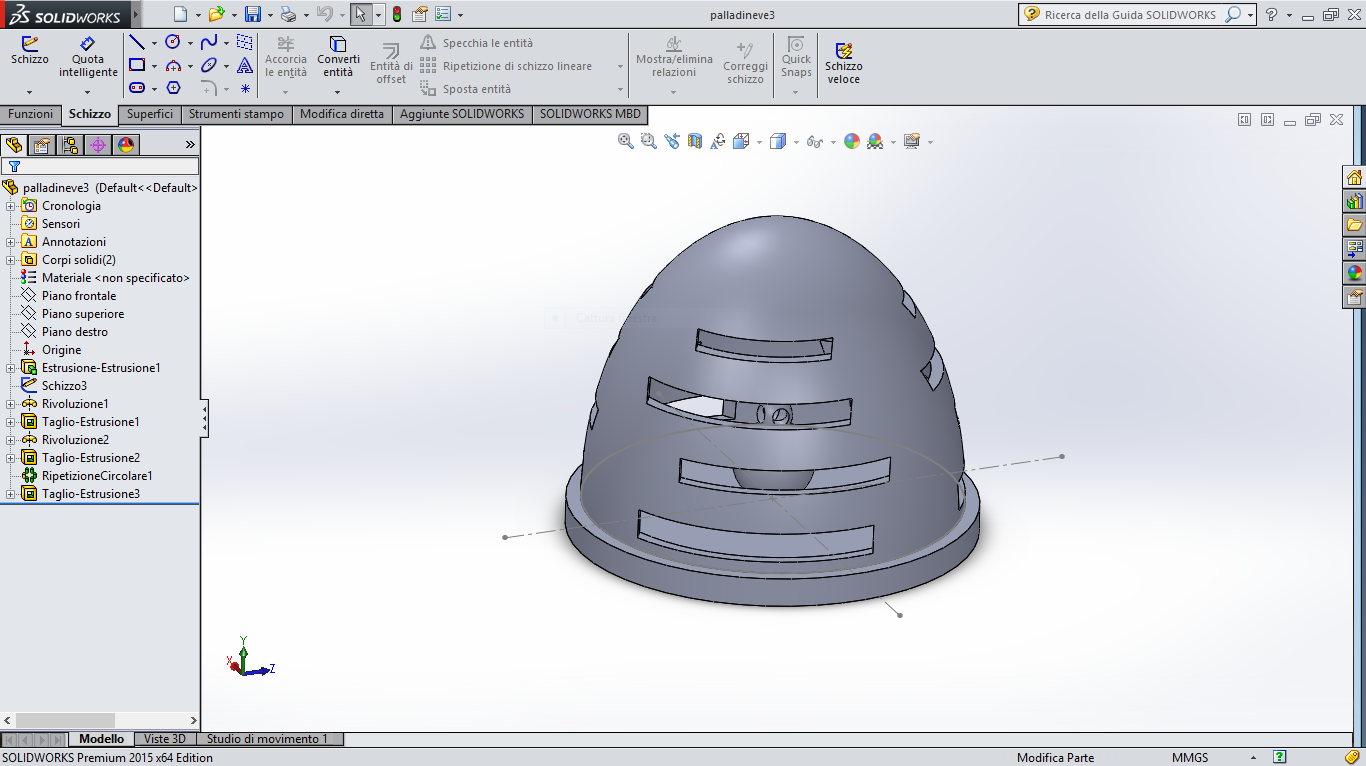Activate the Straight Slot tool

pyautogui.click(x=137, y=88)
